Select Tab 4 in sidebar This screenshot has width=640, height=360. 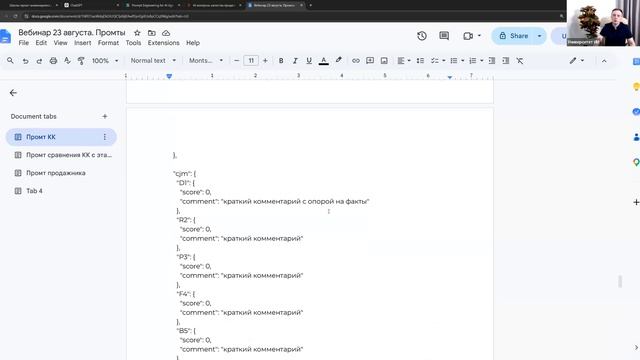[61, 191]
